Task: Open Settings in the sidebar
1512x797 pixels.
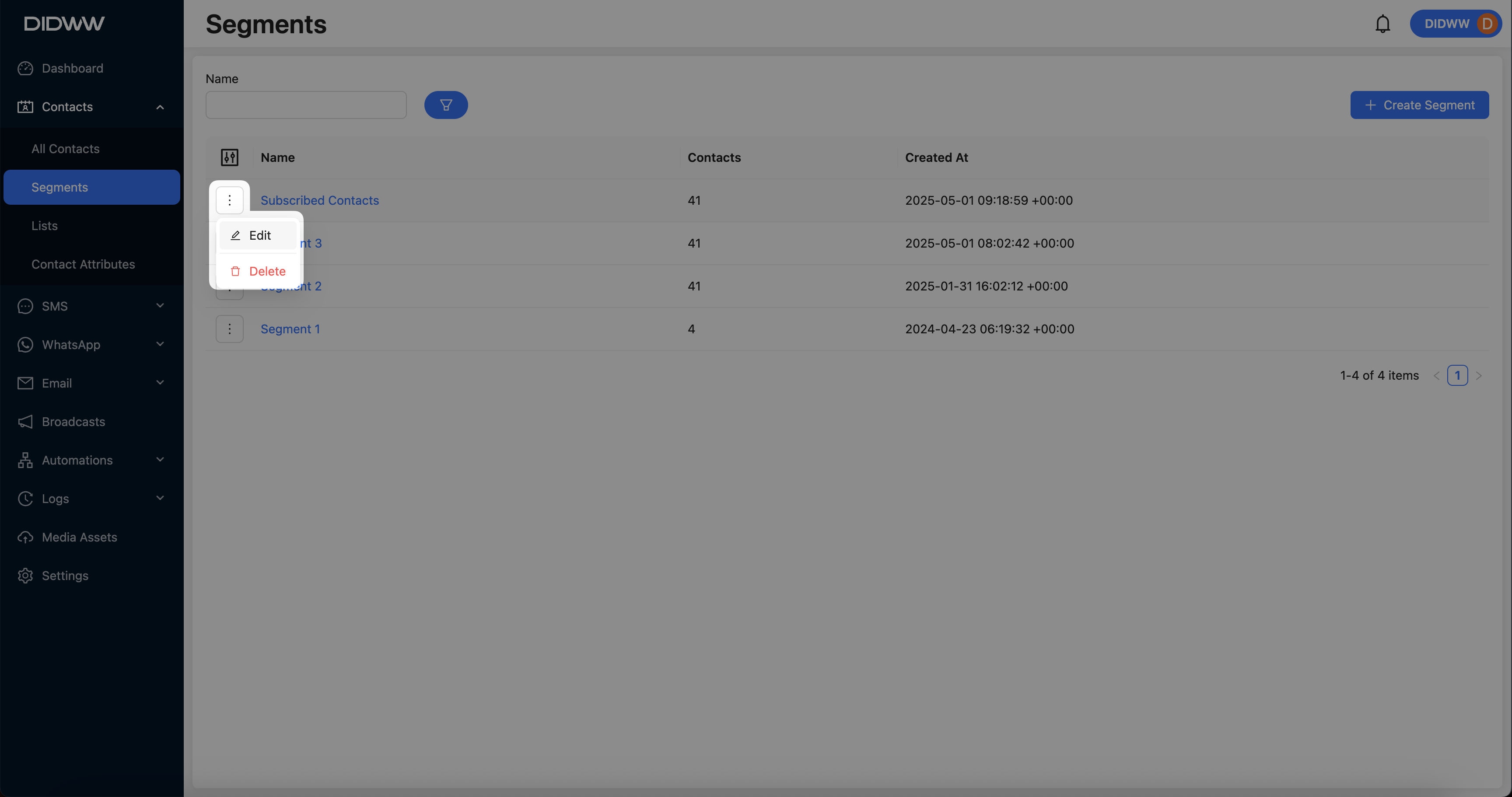Action: [x=91, y=576]
